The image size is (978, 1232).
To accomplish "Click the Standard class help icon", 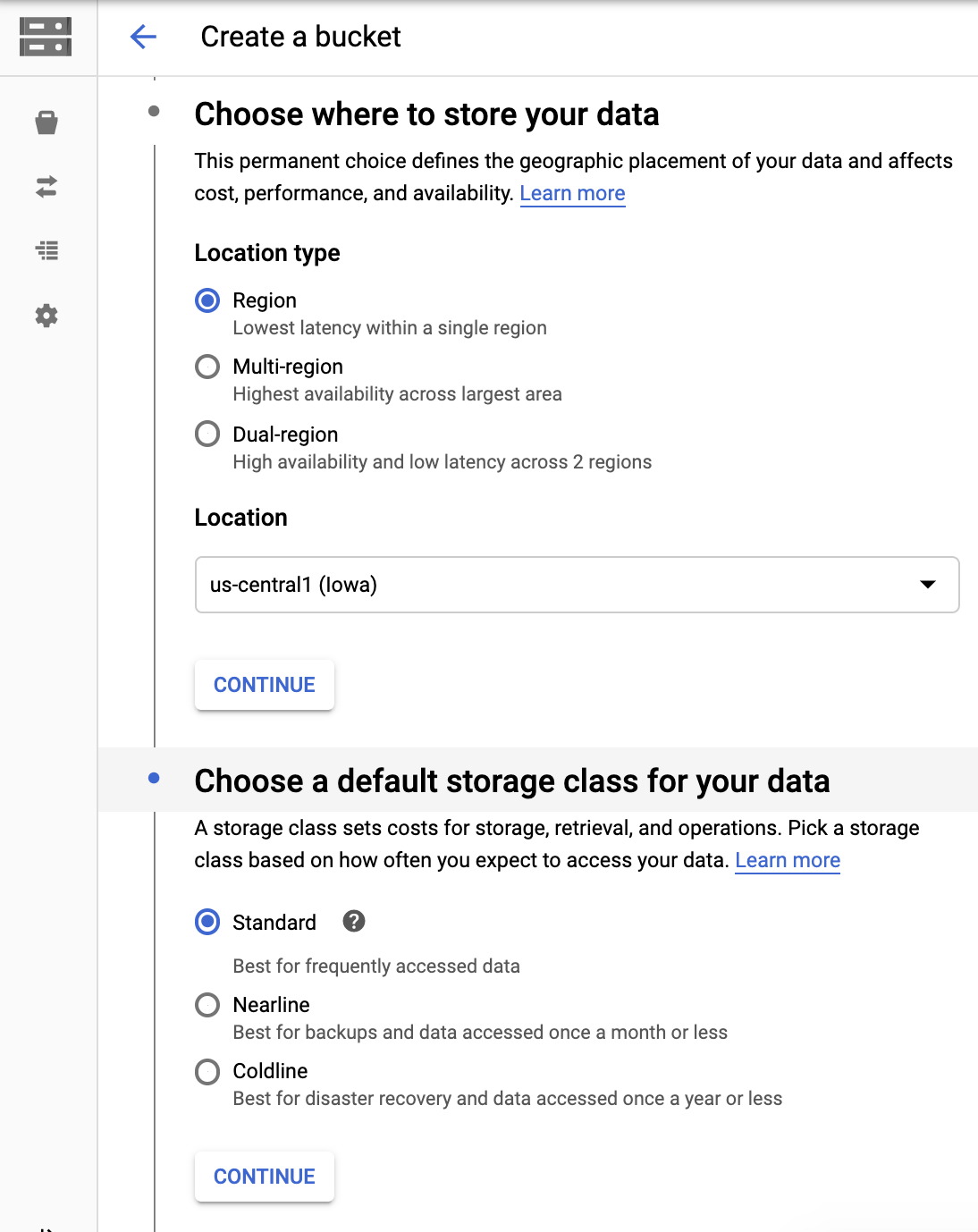I will tap(354, 922).
